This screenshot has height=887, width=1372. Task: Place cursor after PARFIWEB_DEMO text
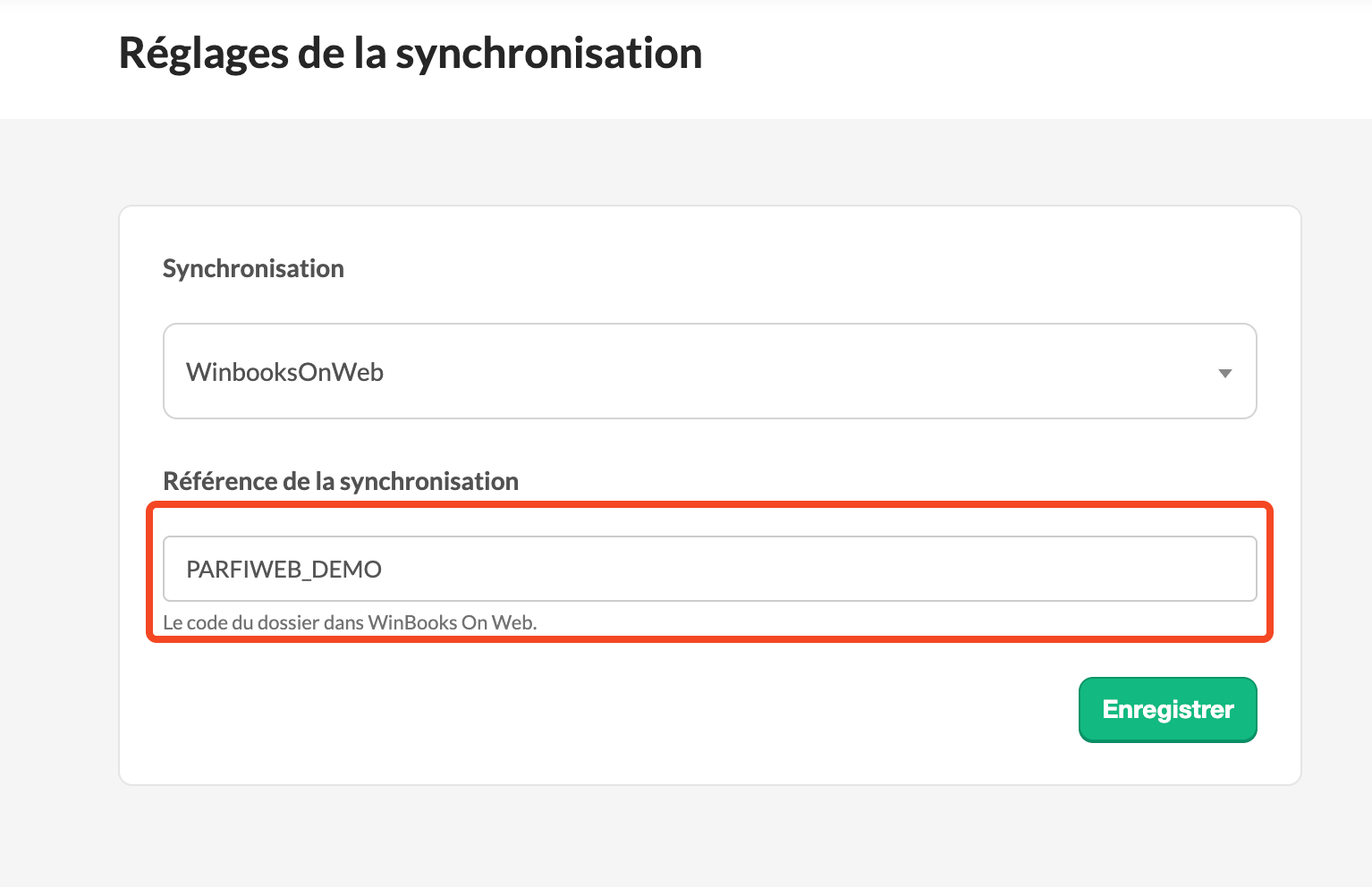click(x=385, y=570)
